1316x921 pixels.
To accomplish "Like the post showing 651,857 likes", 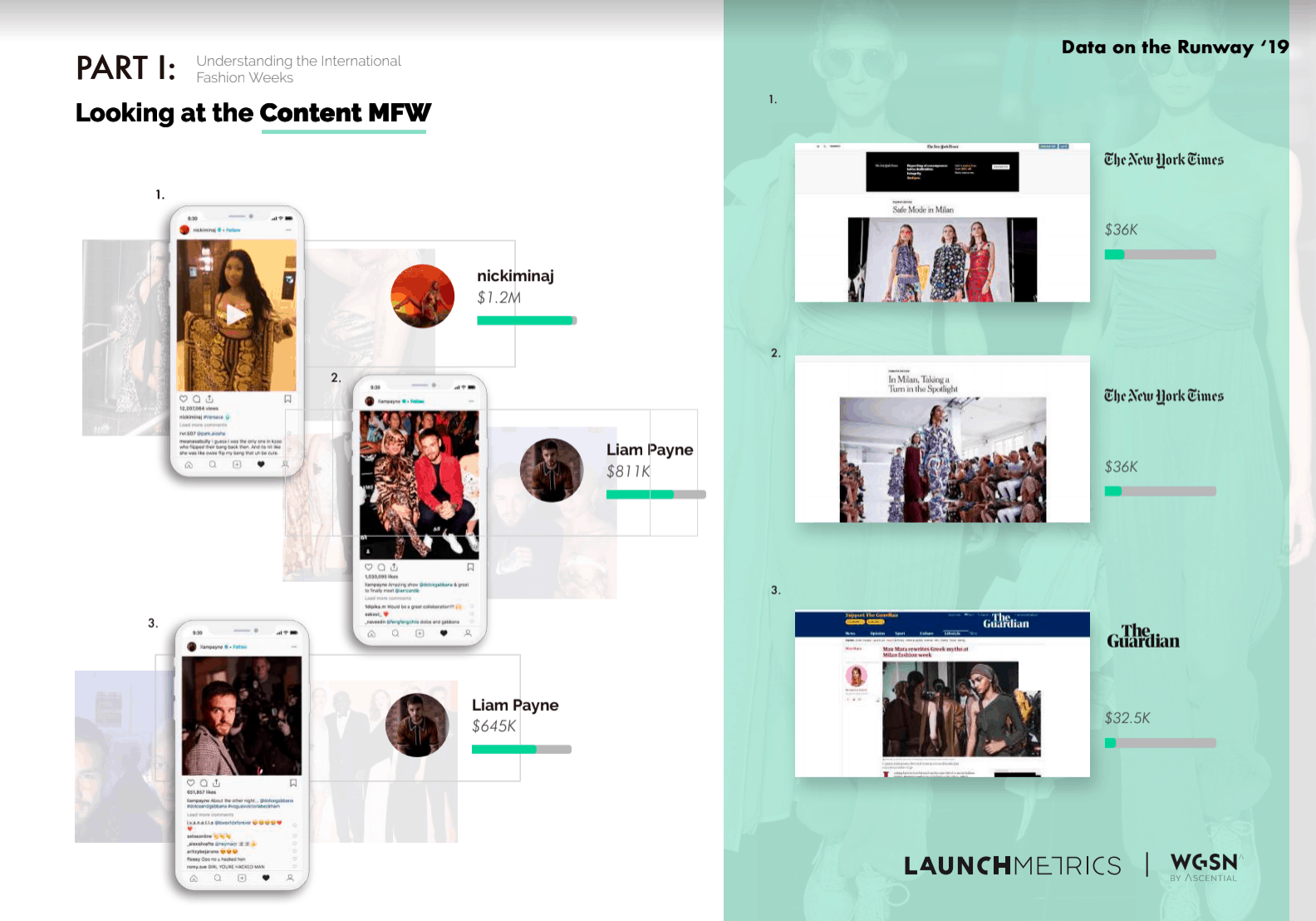I will click(x=190, y=783).
